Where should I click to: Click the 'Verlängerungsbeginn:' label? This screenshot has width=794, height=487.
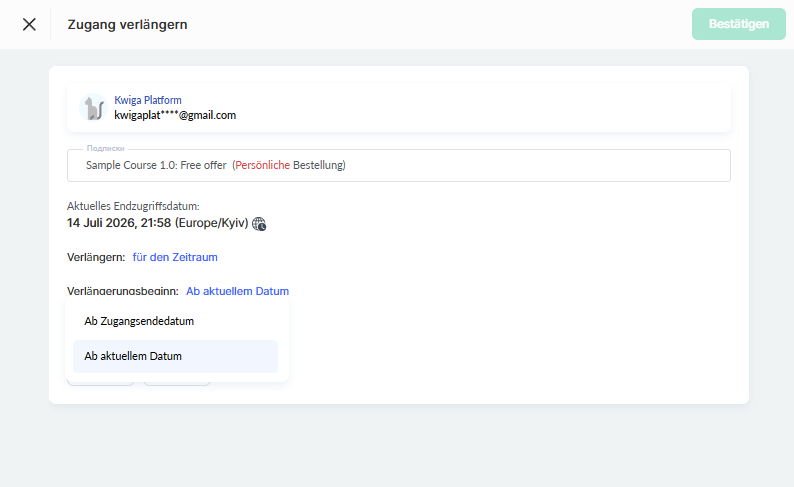click(x=123, y=292)
